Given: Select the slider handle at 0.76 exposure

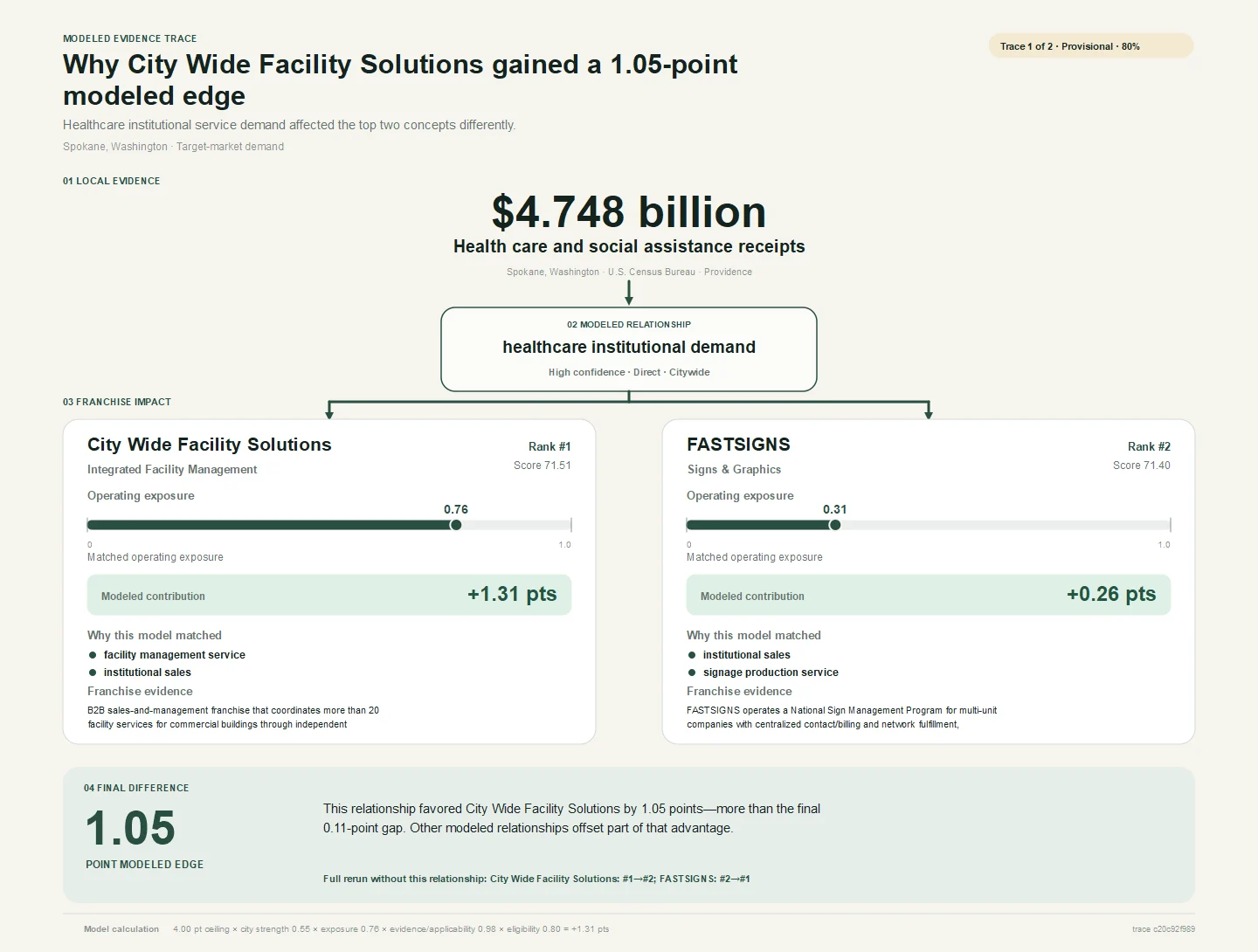Looking at the screenshot, I should 456,525.
